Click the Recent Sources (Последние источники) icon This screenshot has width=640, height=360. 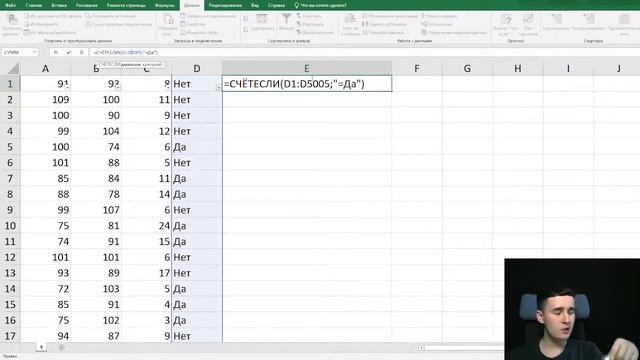89,16
